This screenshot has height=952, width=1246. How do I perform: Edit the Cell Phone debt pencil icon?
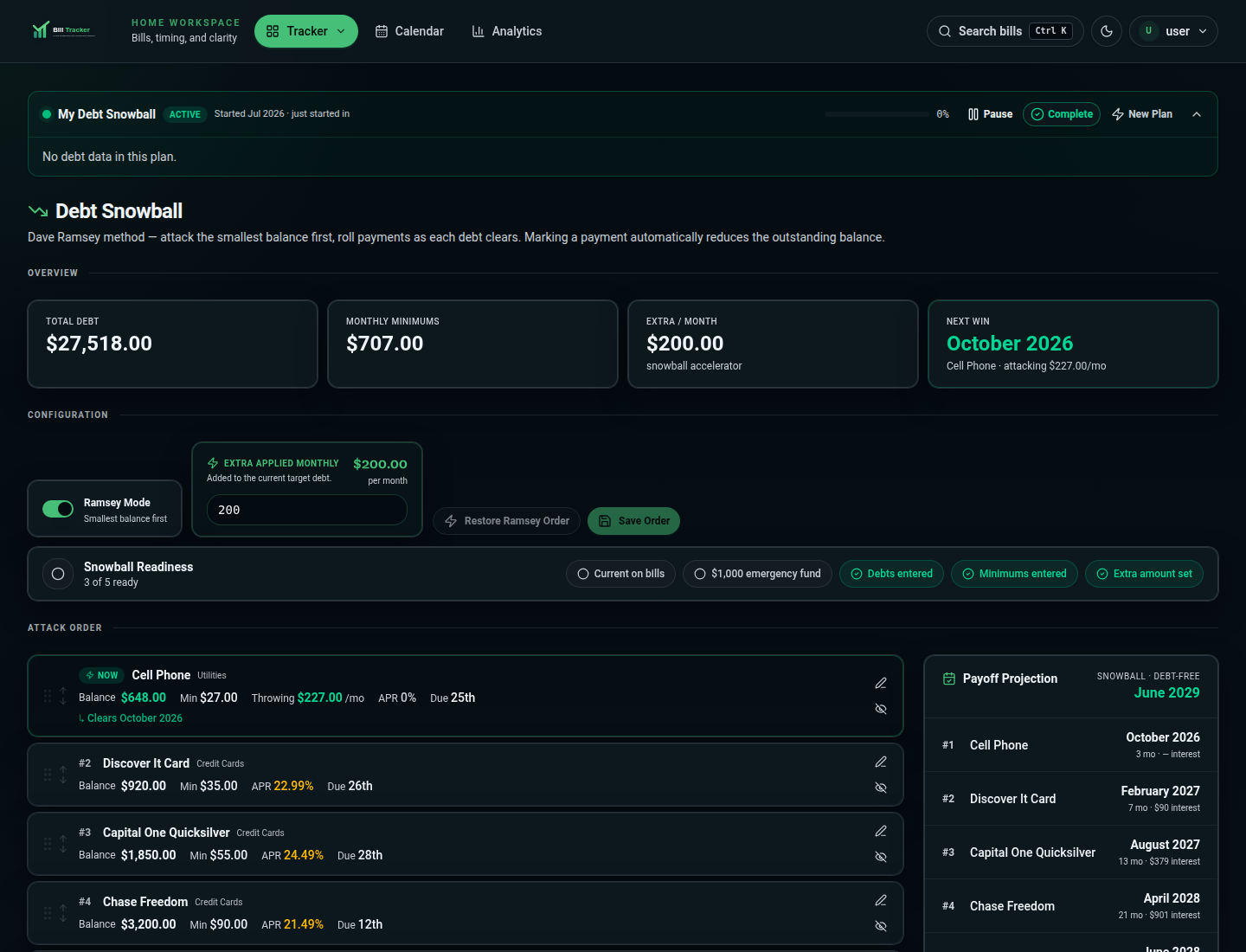click(x=881, y=683)
